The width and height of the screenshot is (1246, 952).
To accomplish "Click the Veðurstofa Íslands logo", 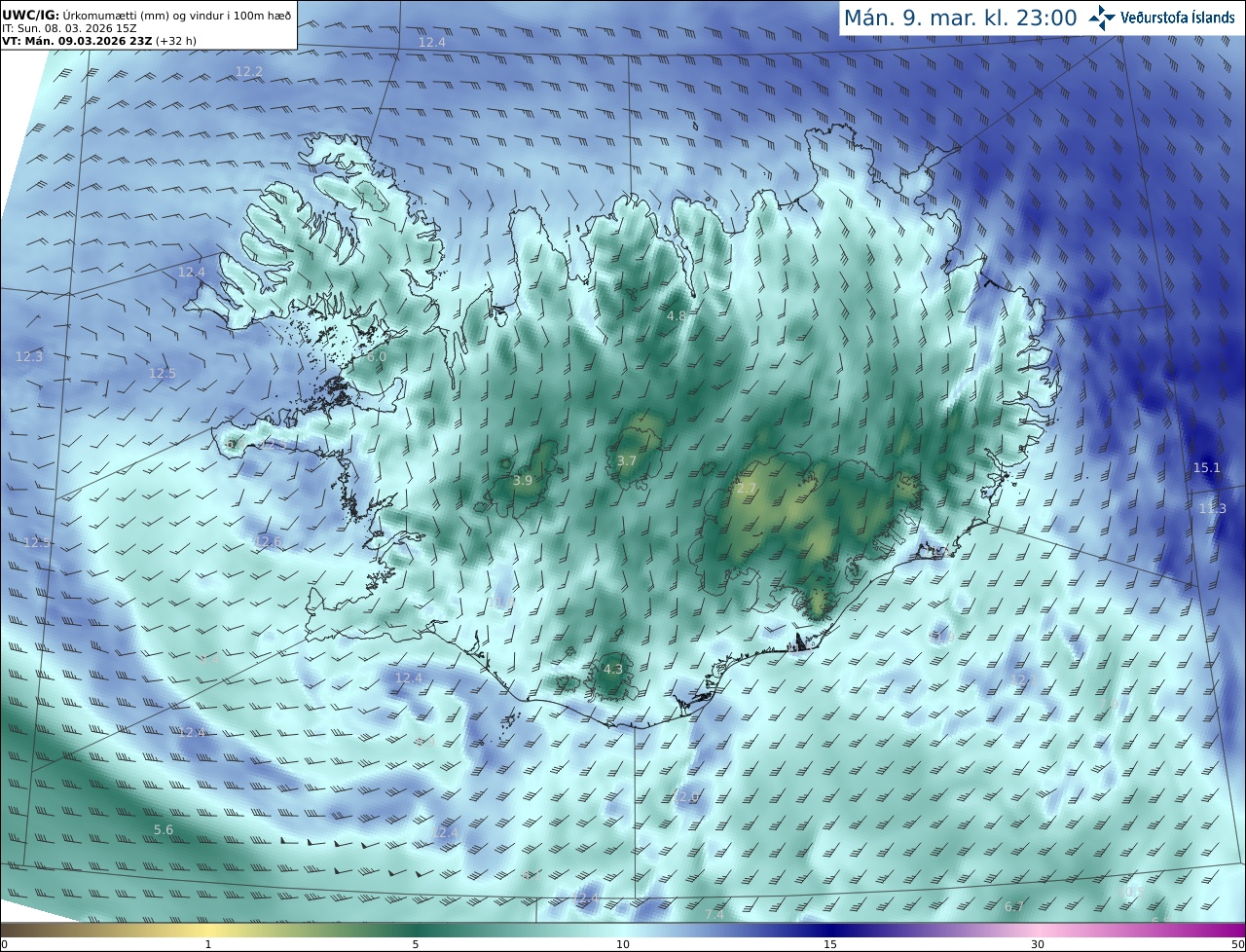I will point(1162,18).
